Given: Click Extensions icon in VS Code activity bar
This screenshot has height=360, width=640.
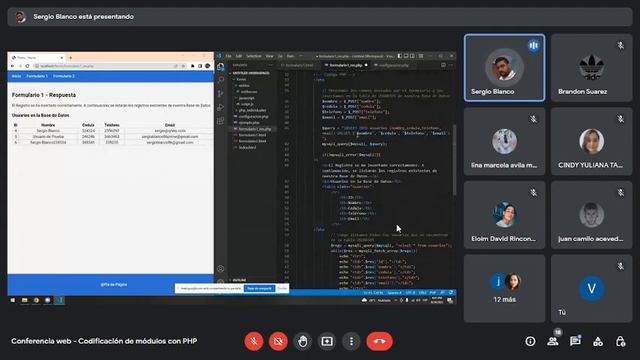Looking at the screenshot, I should pos(221,121).
